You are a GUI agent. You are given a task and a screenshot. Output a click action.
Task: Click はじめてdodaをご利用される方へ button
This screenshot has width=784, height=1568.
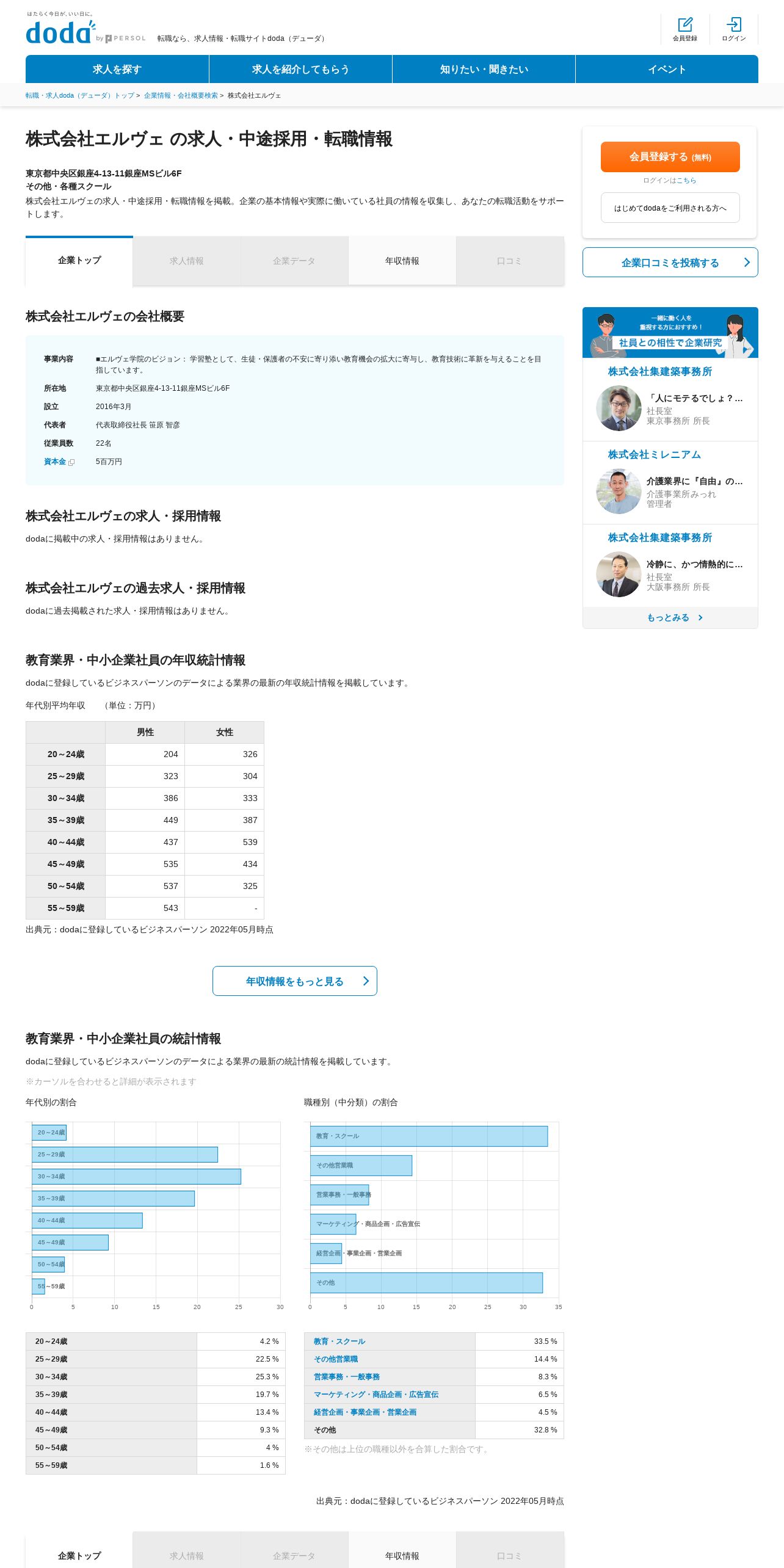[670, 208]
